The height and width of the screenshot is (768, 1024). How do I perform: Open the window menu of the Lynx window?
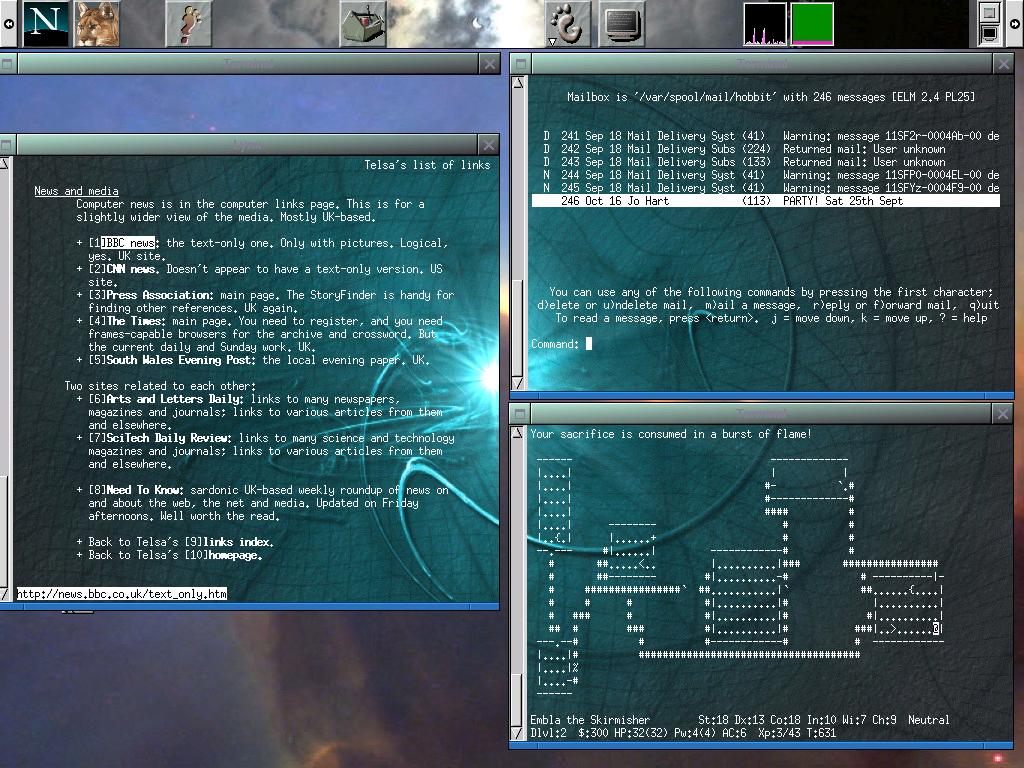(7, 144)
